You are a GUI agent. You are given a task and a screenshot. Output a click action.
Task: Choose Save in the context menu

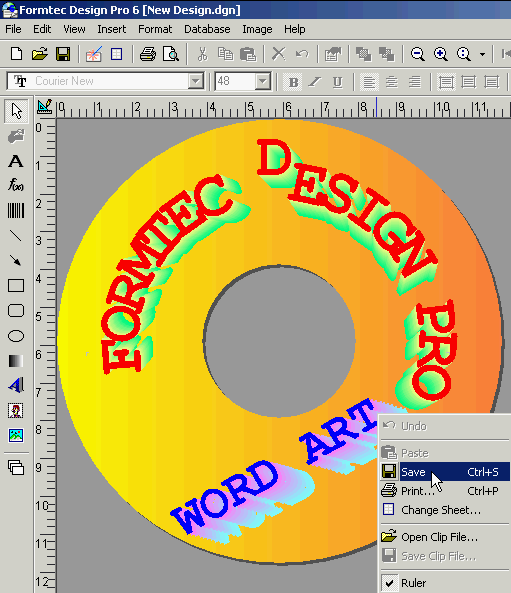click(x=445, y=472)
